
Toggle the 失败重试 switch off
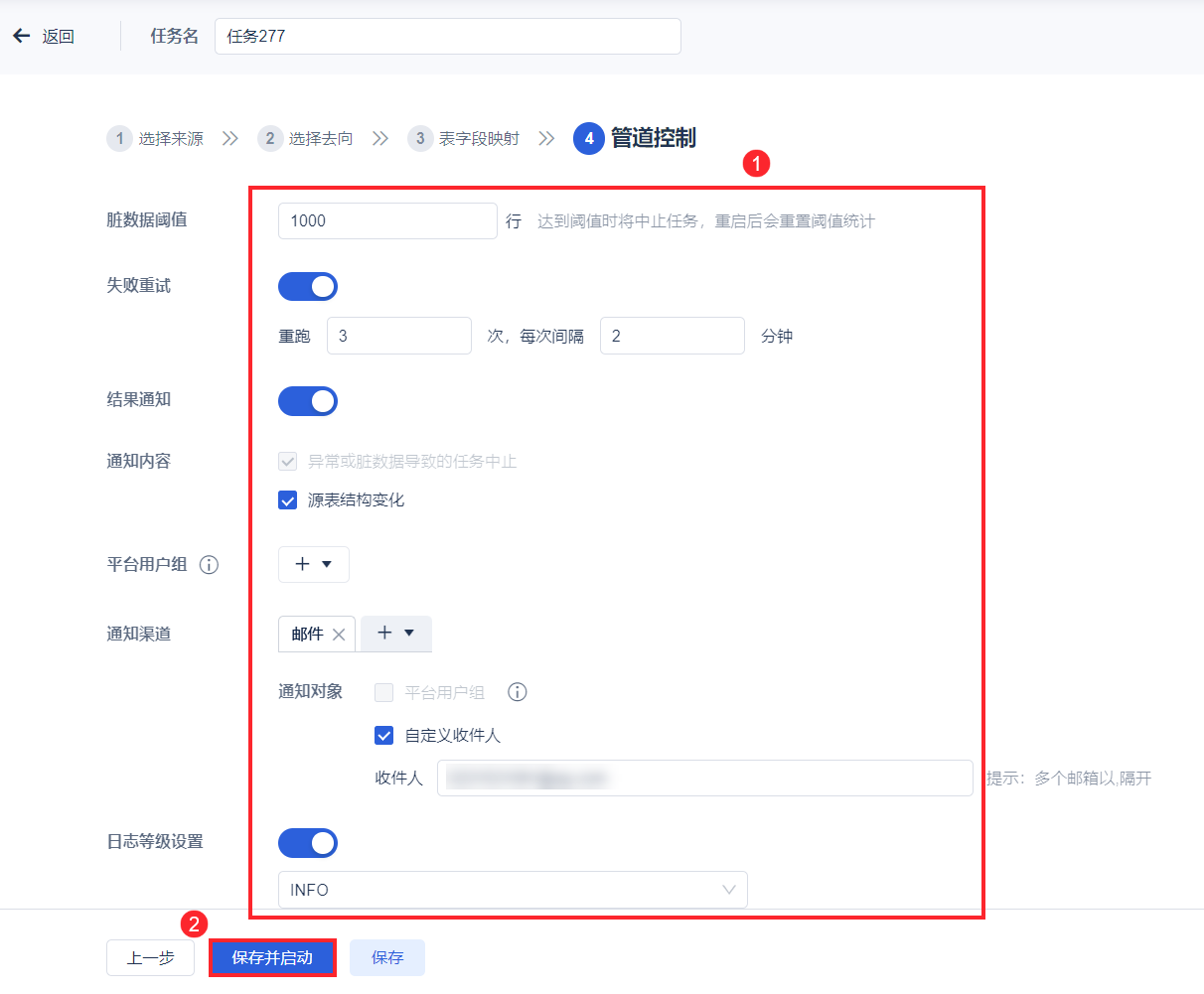308,287
